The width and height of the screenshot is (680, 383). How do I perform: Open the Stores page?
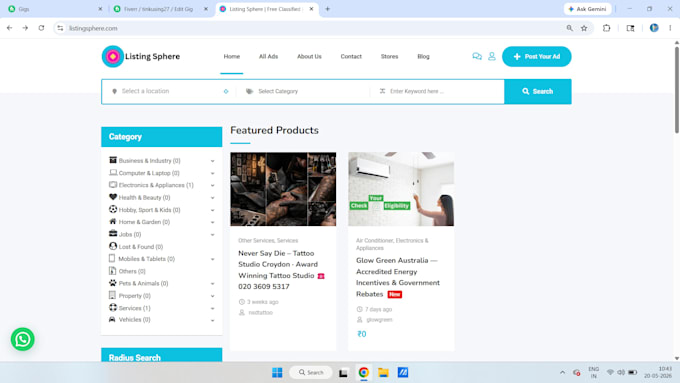coord(389,56)
